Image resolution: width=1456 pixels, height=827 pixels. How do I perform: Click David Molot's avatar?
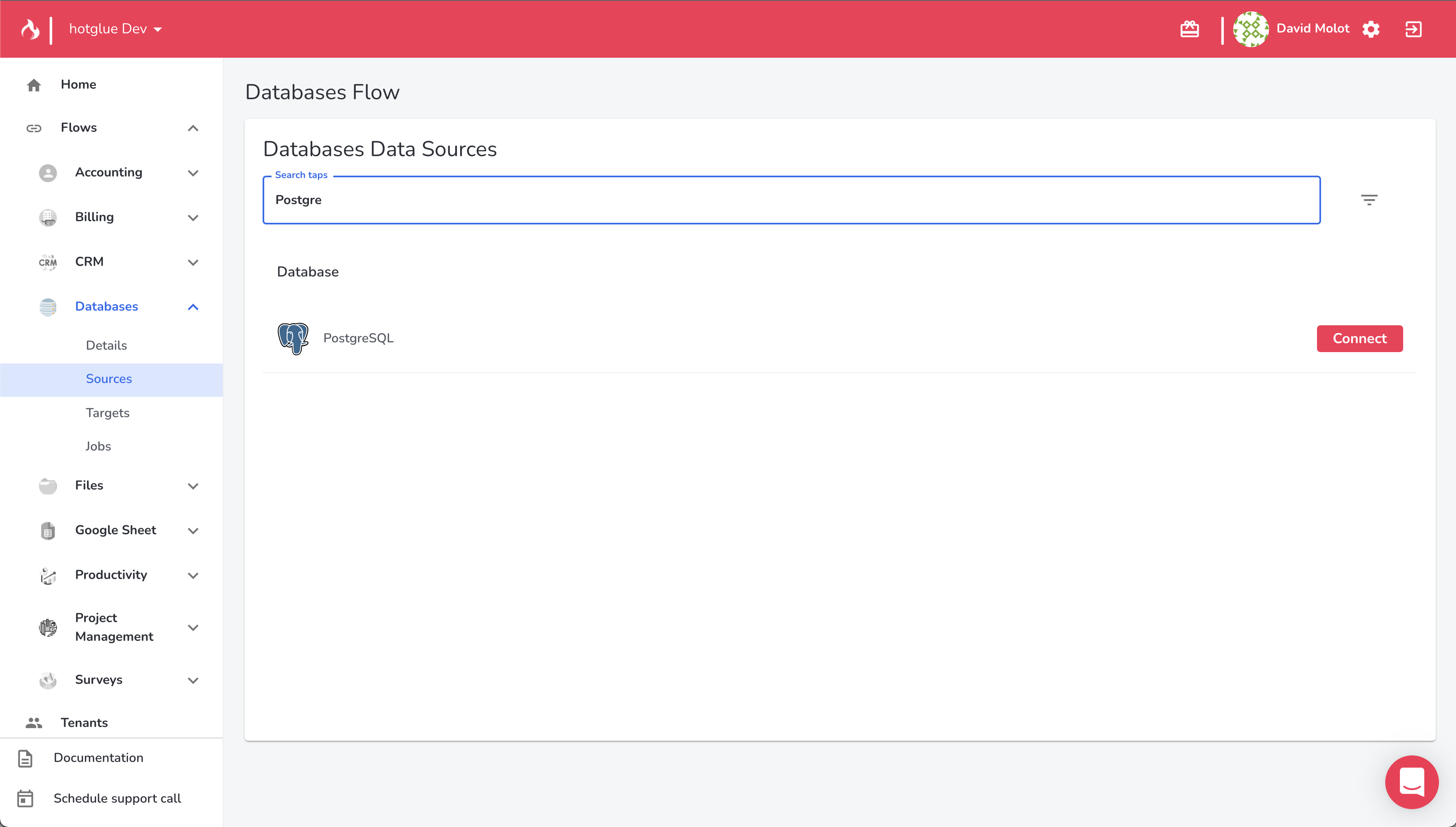[1250, 29]
